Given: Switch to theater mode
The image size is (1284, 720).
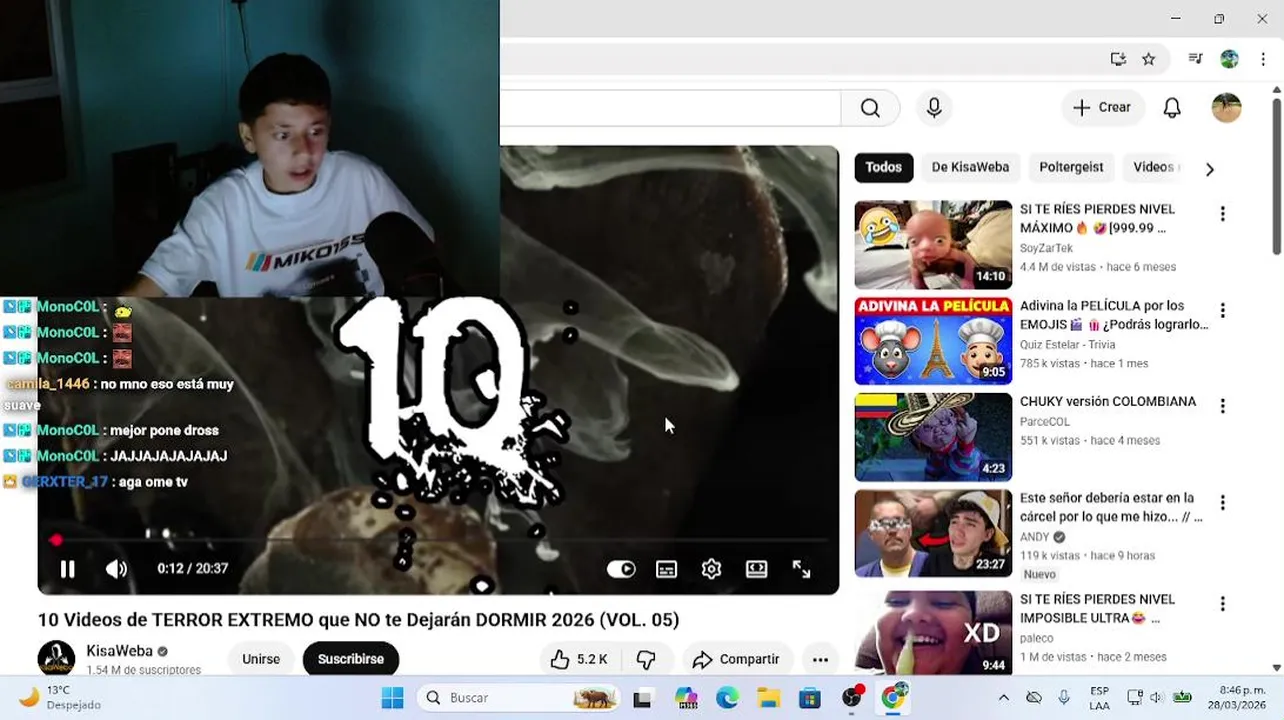Looking at the screenshot, I should click(757, 569).
